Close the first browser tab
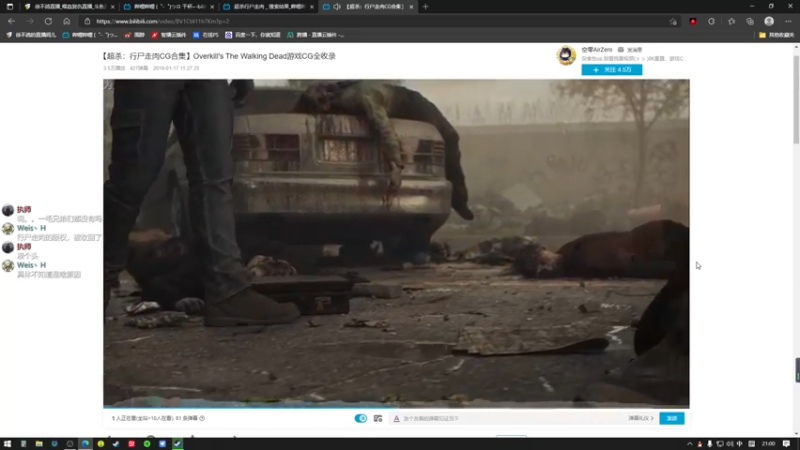Image resolution: width=800 pixels, height=450 pixels. [x=112, y=7]
